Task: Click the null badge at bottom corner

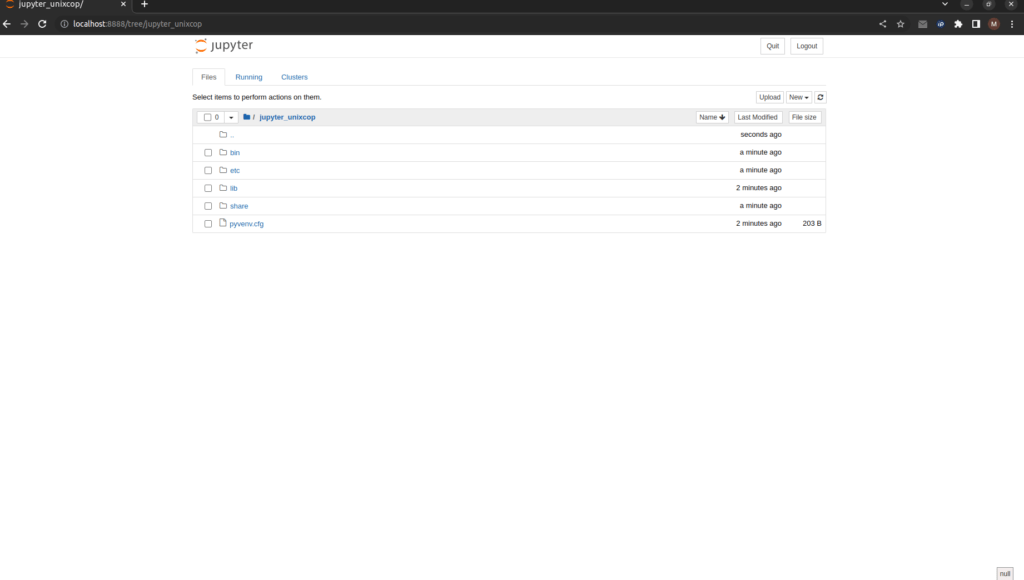Action: [1005, 573]
